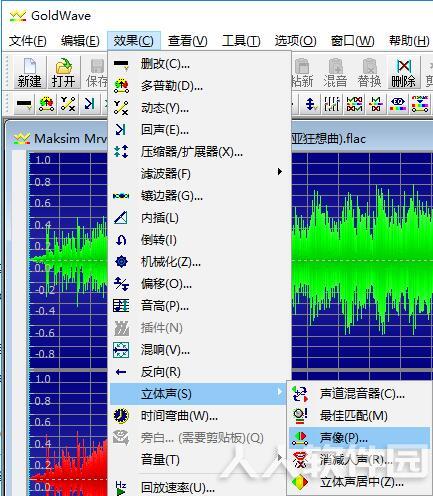Click the up-down arrows icon in effects toolbar
Image resolution: width=433 pixels, height=496 pixels.
tap(311, 104)
